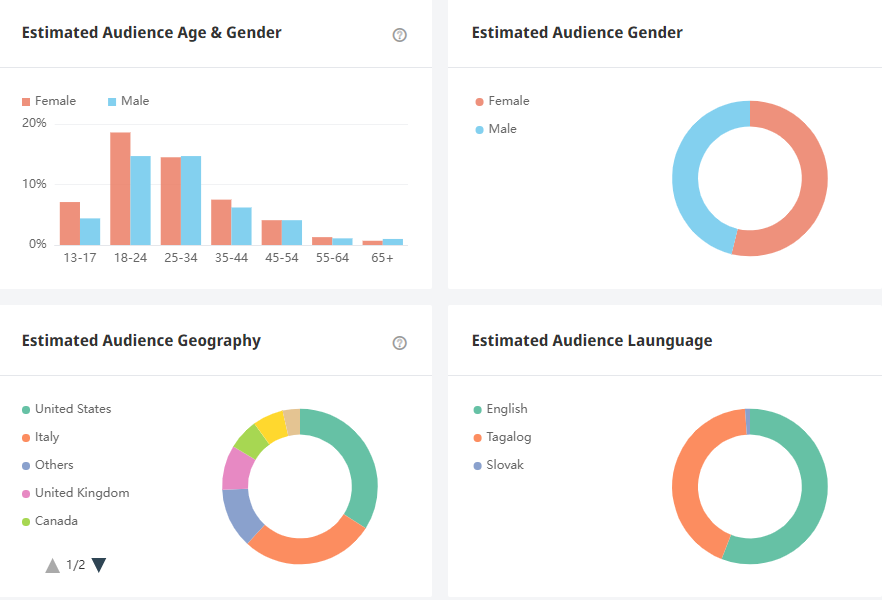Toggle Tagalog in language legend

503,437
